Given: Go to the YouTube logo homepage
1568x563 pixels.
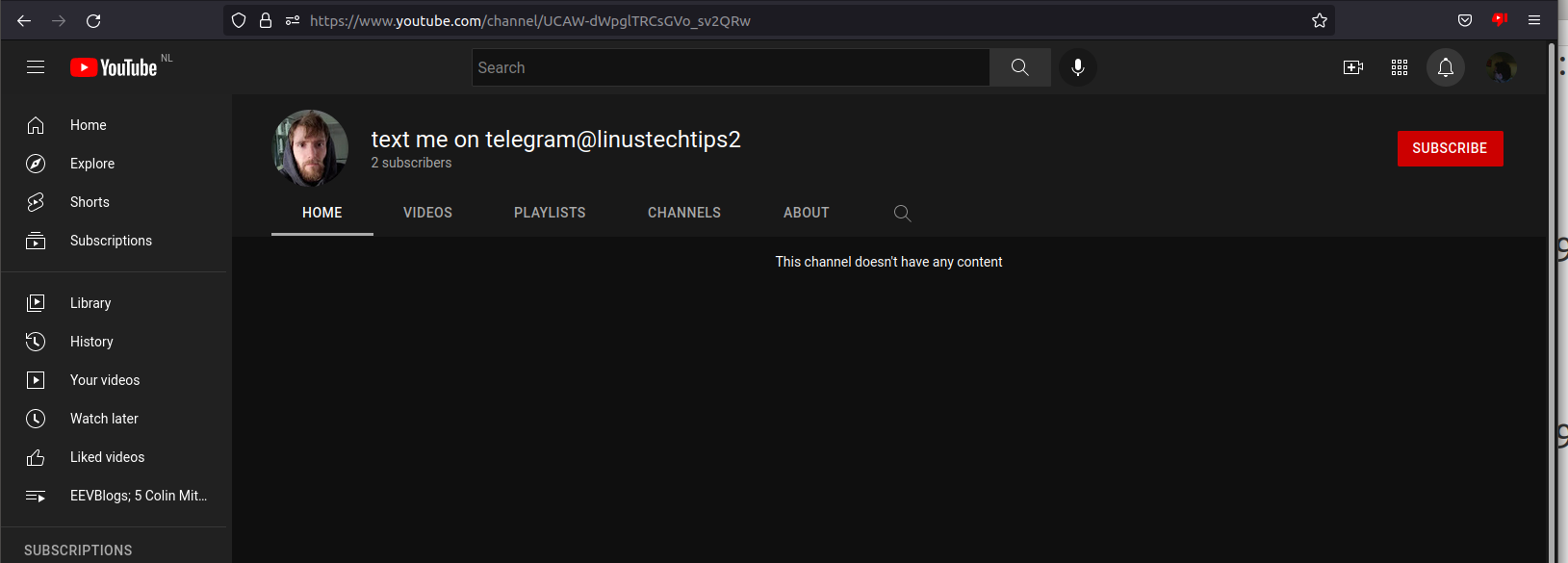Looking at the screenshot, I should point(115,67).
